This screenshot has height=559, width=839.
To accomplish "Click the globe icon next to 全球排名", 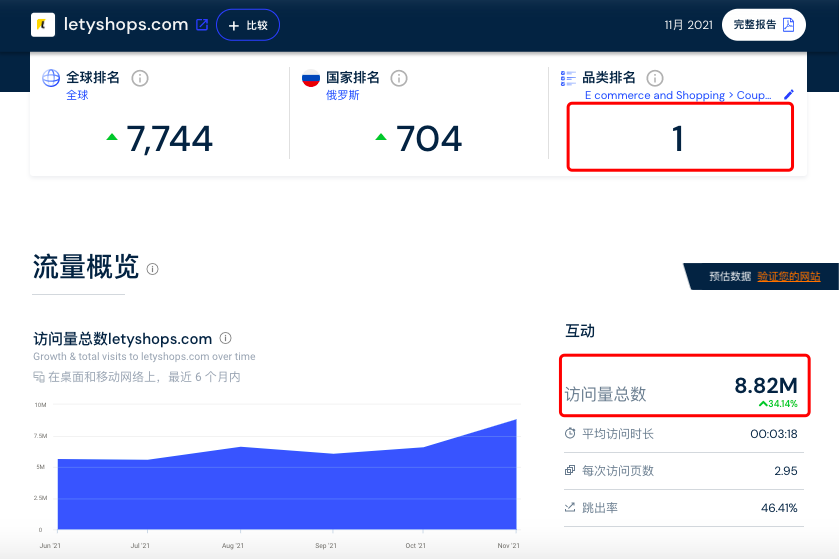I will pyautogui.click(x=51, y=78).
